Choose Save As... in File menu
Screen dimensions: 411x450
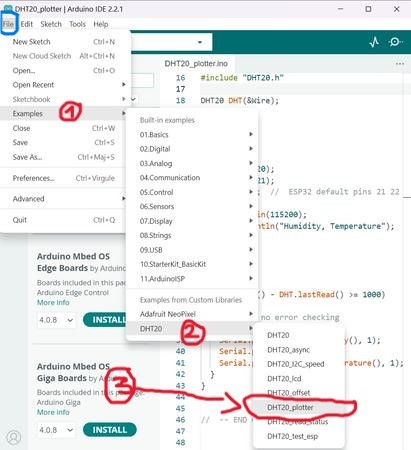(x=63, y=157)
